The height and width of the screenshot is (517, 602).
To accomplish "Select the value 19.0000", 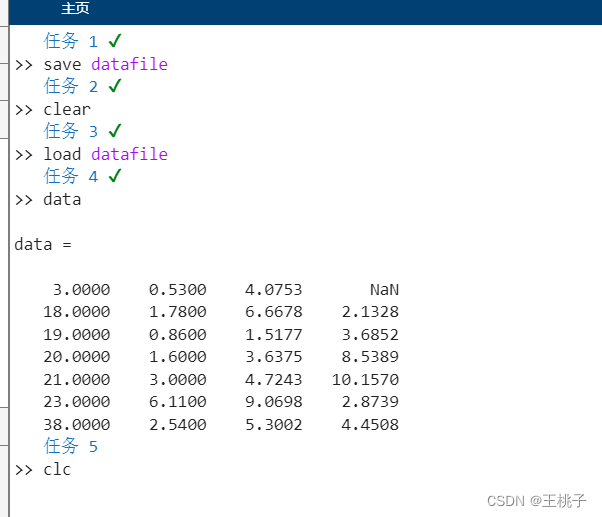I will (77, 335).
